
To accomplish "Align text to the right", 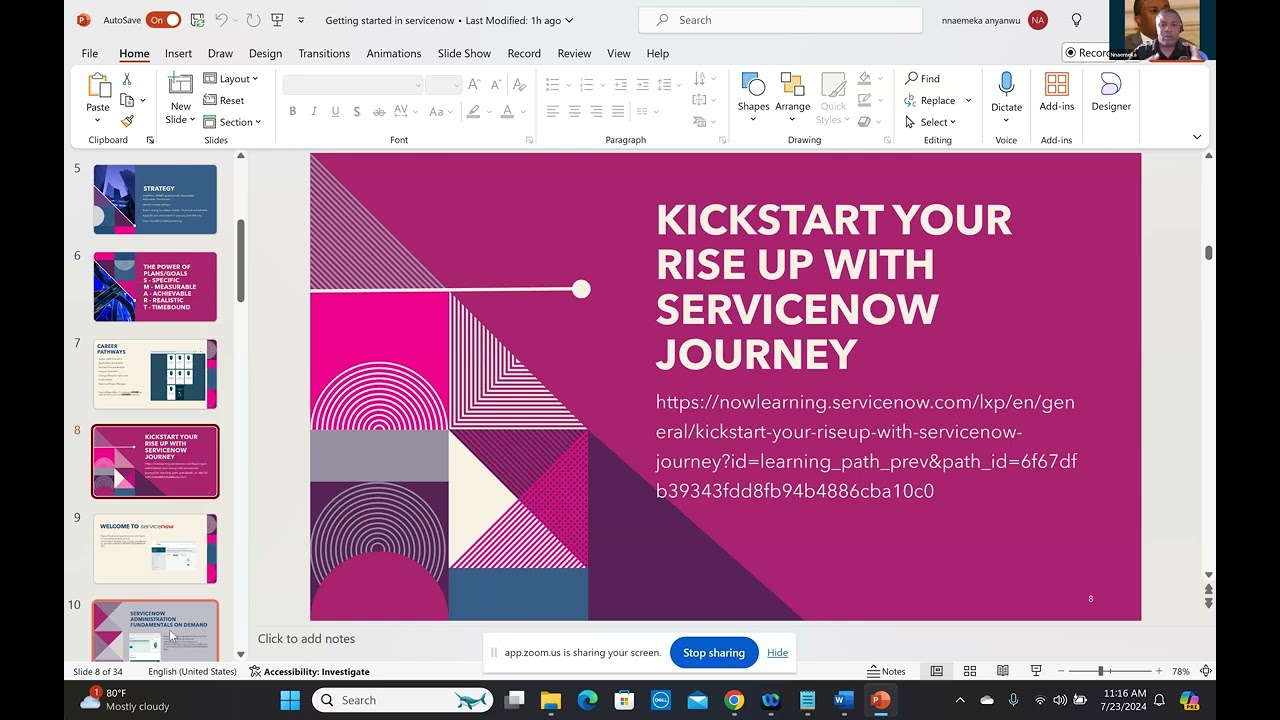I will 597,111.
